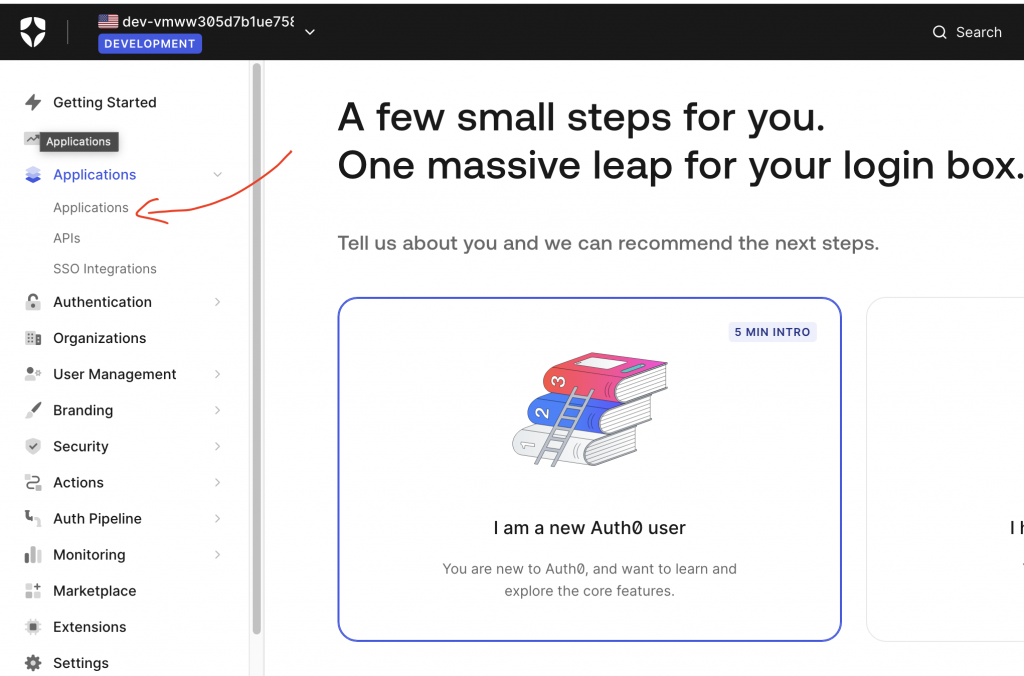
Task: Open the Applications sub-item
Action: 91,208
